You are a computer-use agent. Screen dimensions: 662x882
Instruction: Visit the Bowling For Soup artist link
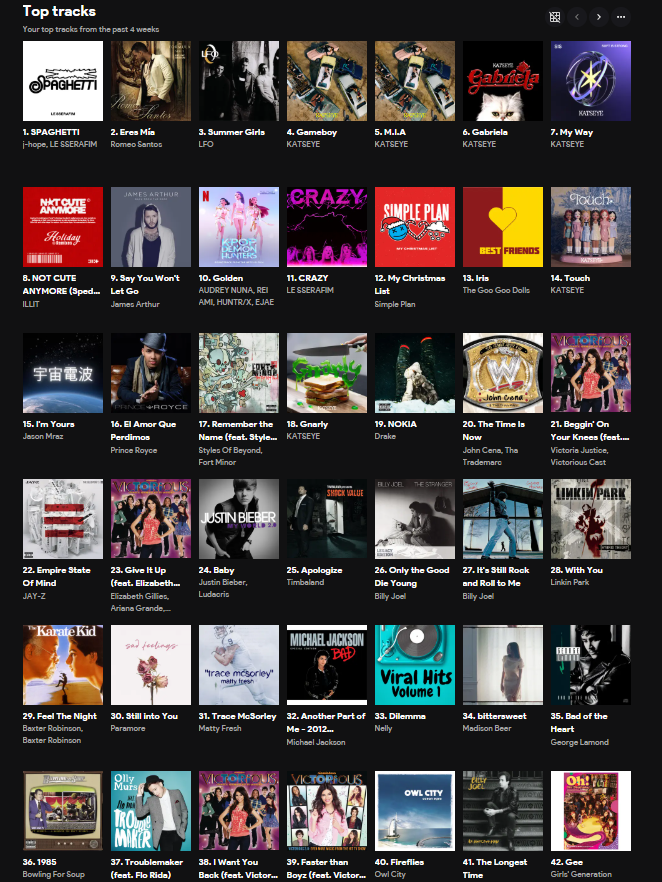[53, 874]
